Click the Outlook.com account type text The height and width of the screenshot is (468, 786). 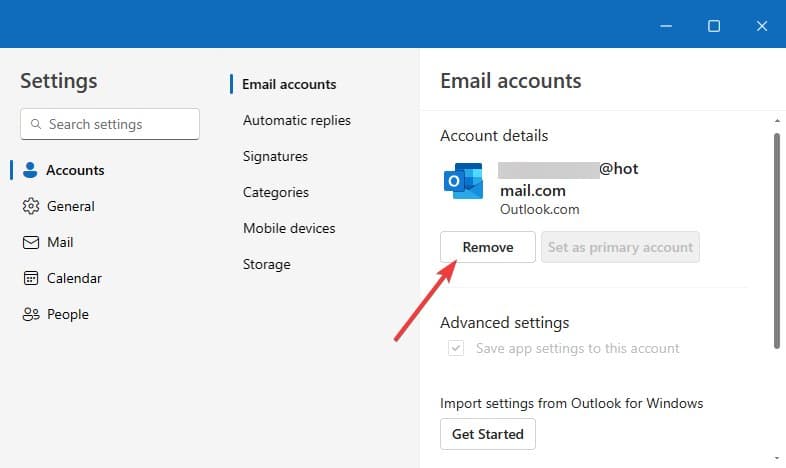pos(539,209)
